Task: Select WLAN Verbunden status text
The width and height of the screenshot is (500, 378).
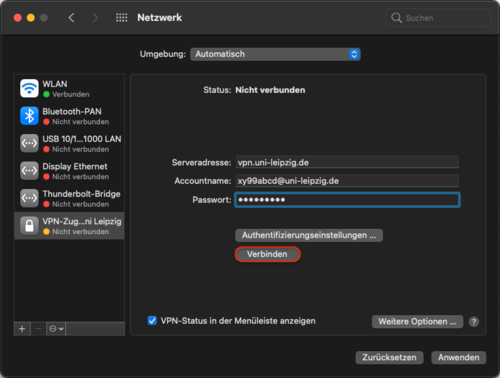Action: tap(71, 94)
